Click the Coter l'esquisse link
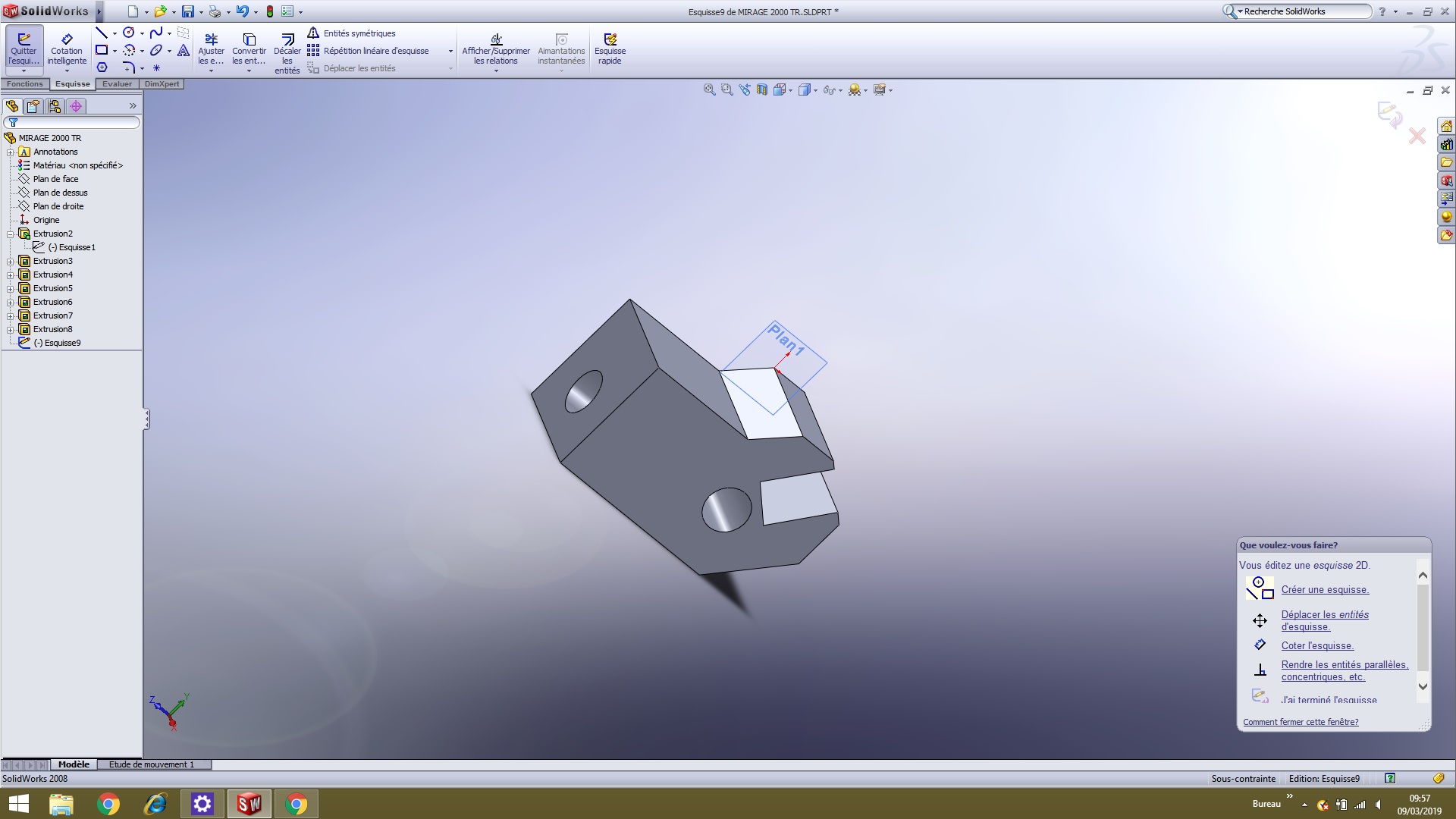1456x819 pixels. (1317, 645)
